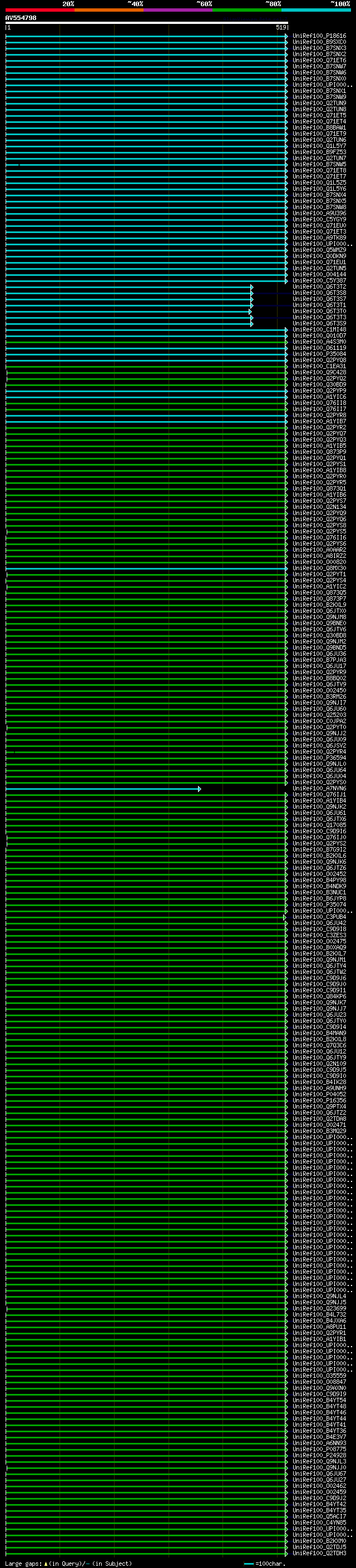Open hit UniRef100_C0JPA2

(319, 721)
